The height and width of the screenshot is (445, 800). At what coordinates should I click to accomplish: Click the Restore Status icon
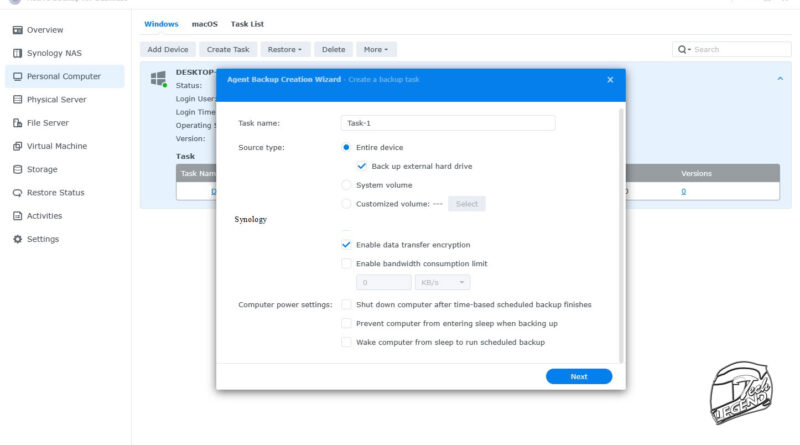pos(17,193)
